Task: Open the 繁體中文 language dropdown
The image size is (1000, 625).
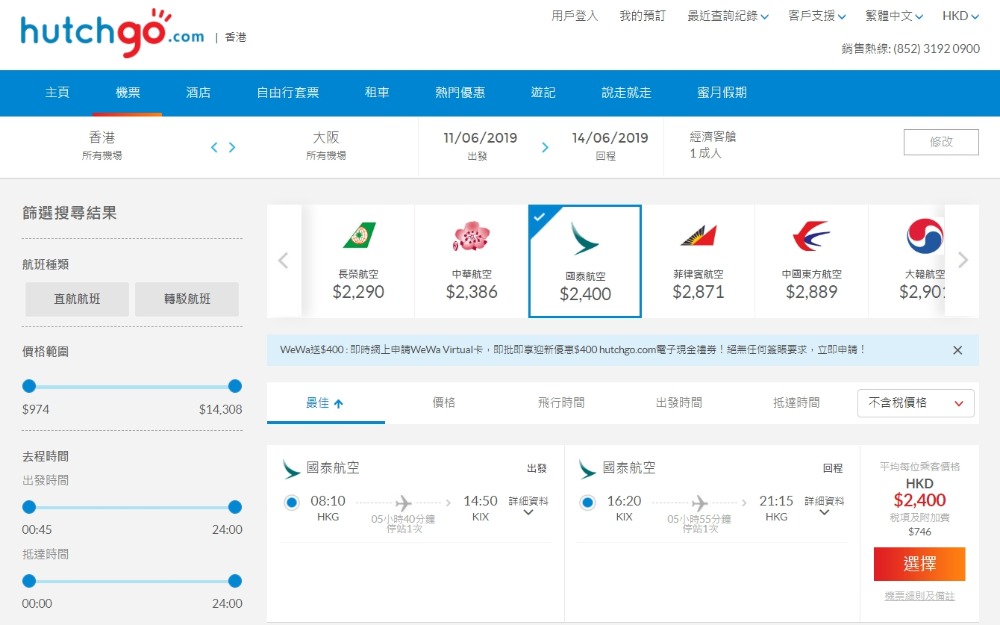Action: click(x=894, y=16)
